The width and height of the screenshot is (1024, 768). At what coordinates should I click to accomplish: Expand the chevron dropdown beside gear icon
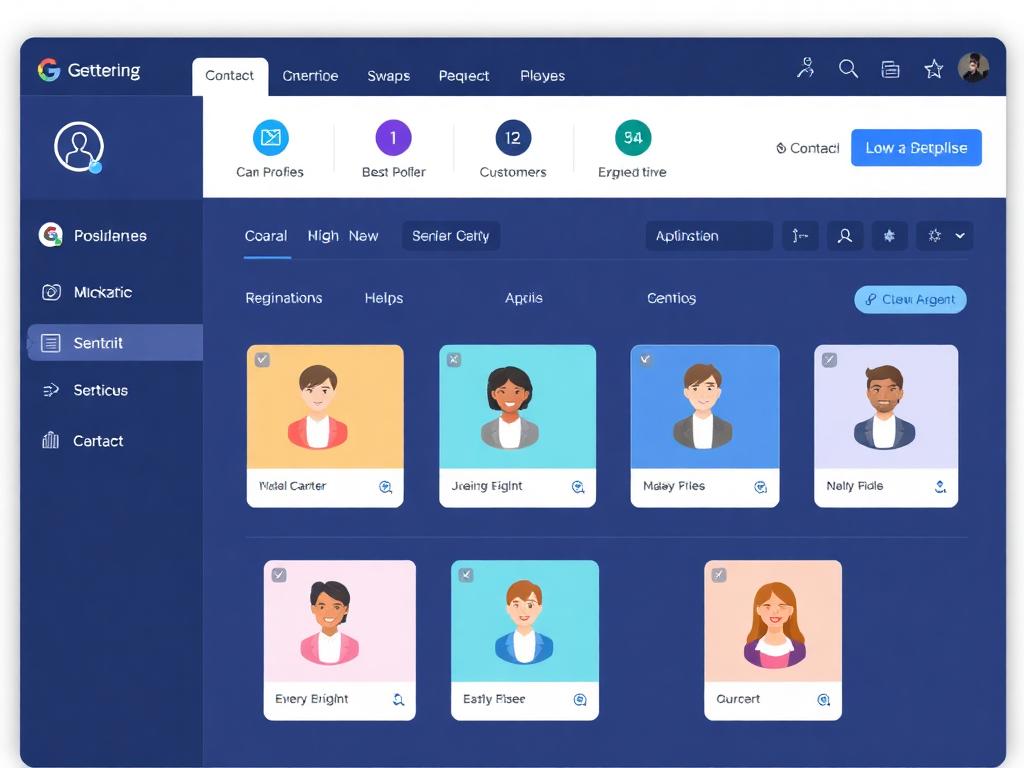pos(960,236)
